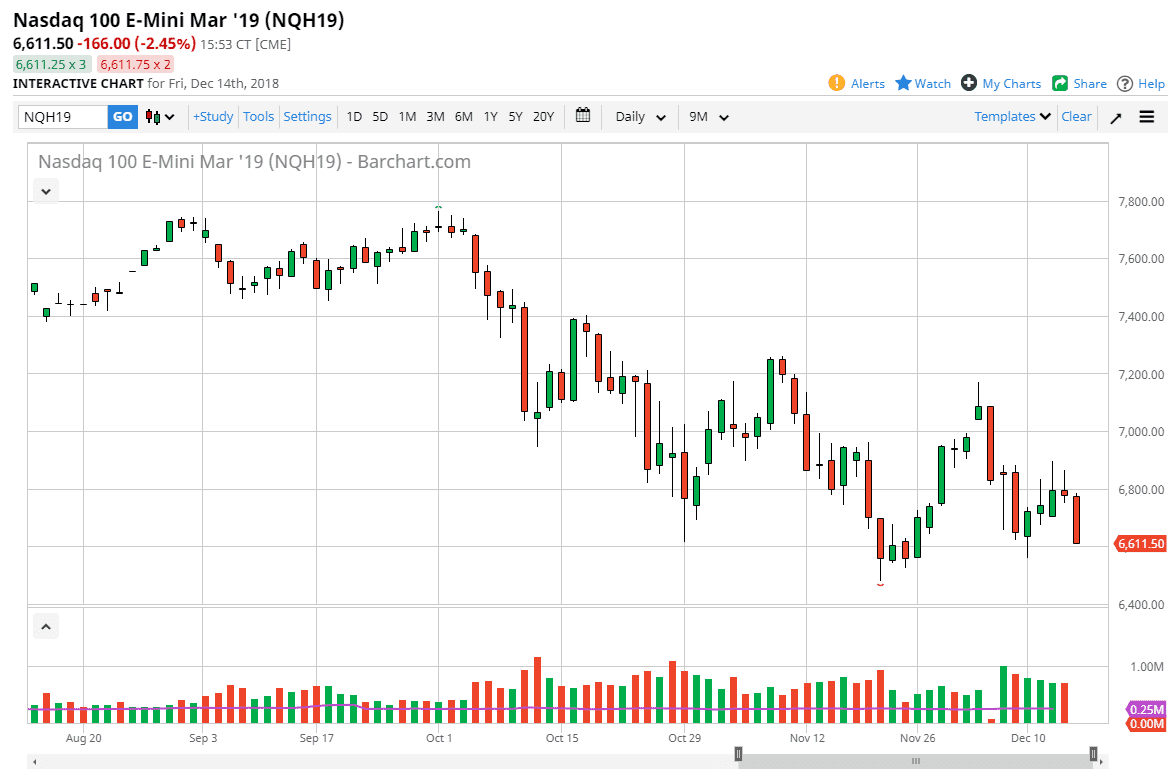Open the 9M range dropdown

(x=708, y=117)
